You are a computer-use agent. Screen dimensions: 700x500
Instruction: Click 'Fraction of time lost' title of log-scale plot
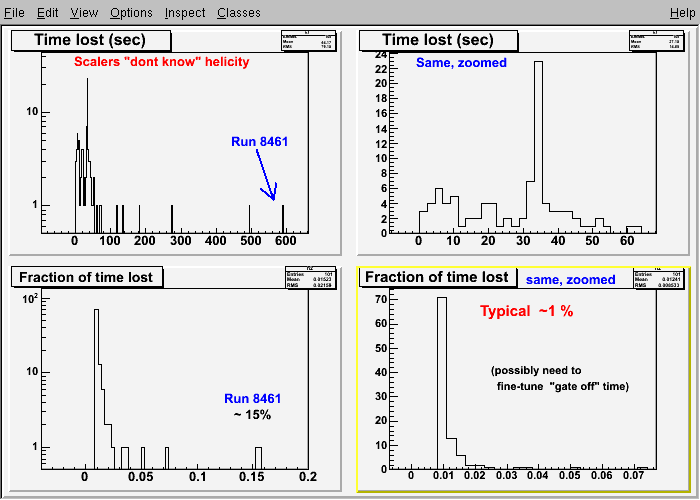(86, 277)
